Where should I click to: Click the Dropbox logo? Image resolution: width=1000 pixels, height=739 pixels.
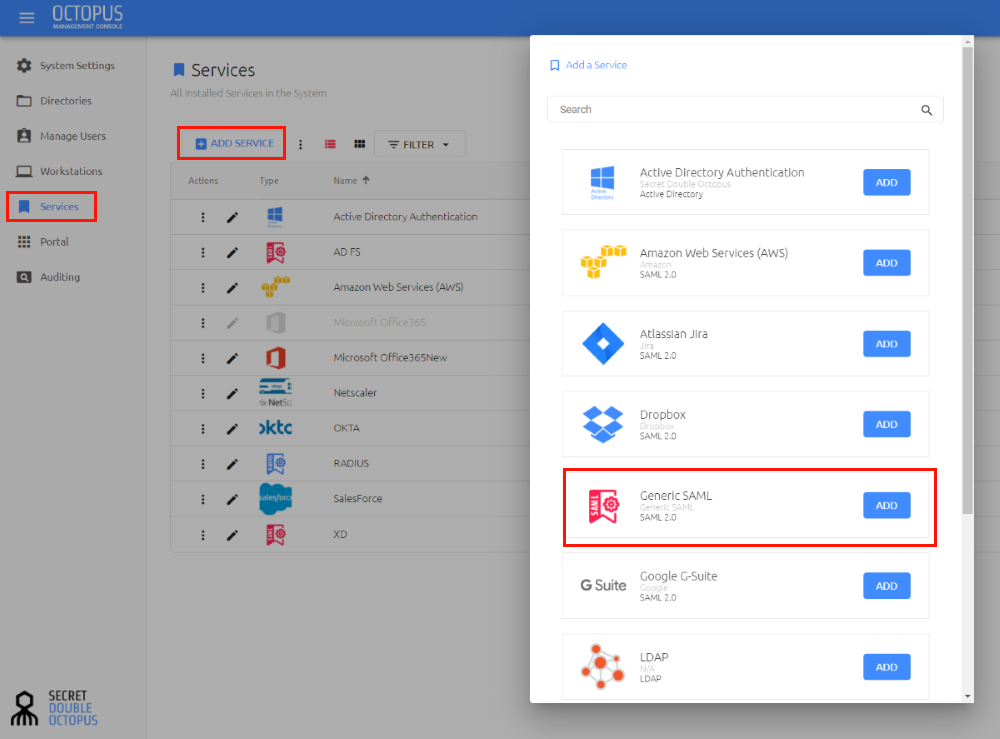(x=603, y=424)
